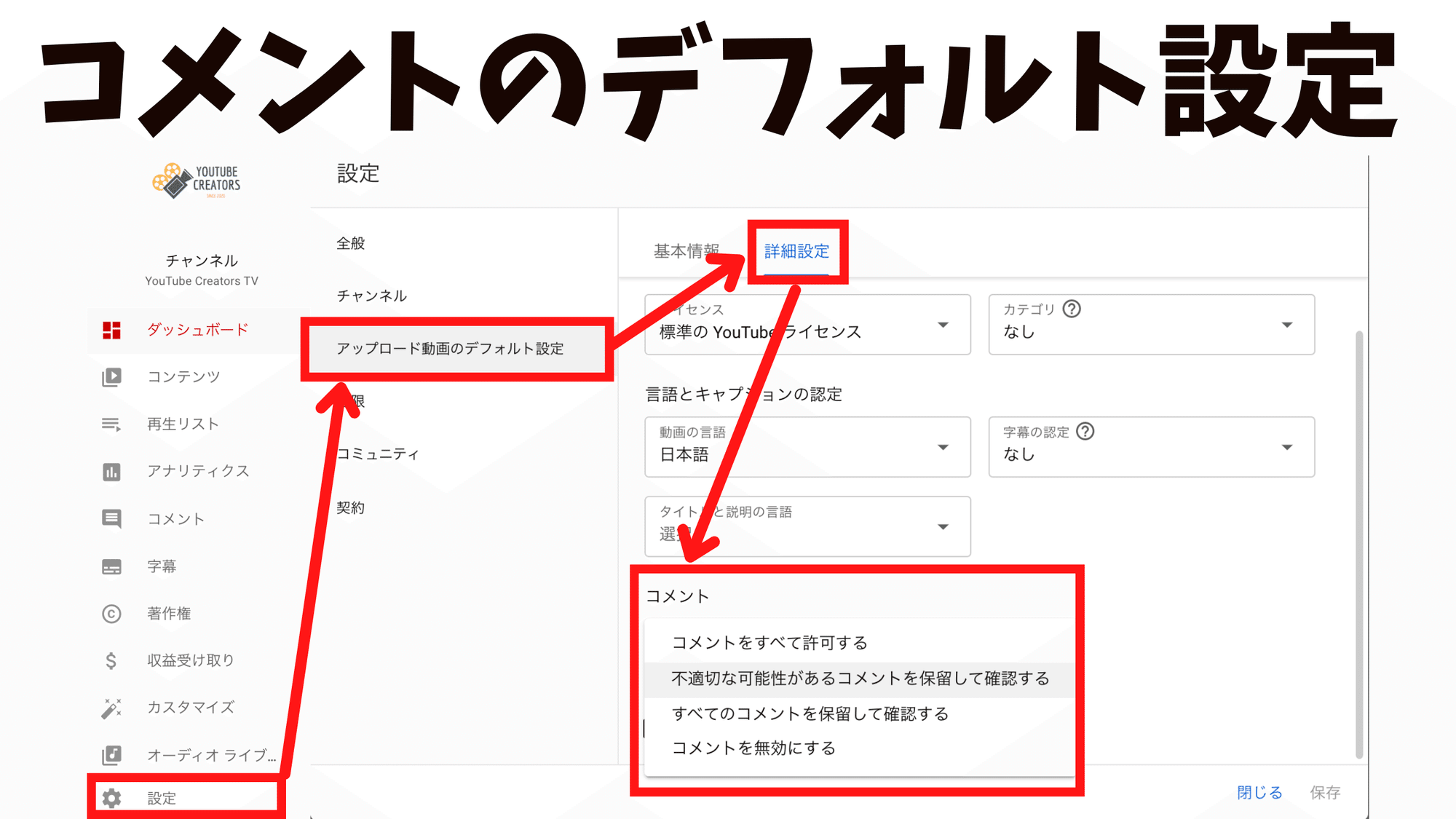Open the ダッシュボード sidebar icon
This screenshot has width=1456, height=819.
(x=111, y=329)
